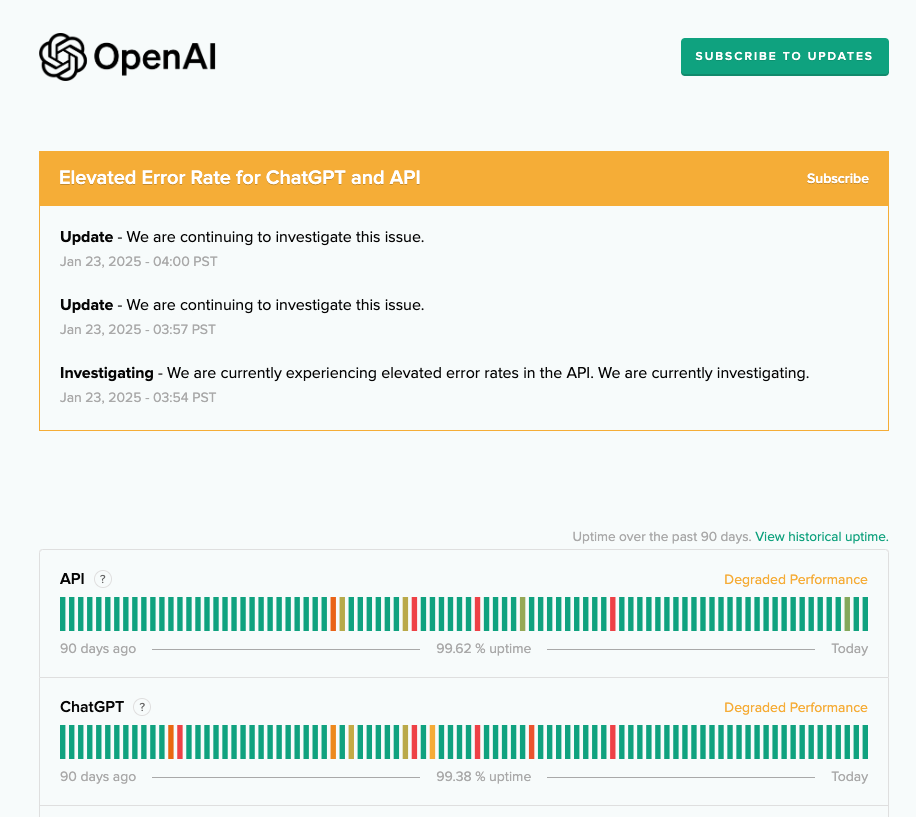Open the API component help question mark

tap(103, 579)
